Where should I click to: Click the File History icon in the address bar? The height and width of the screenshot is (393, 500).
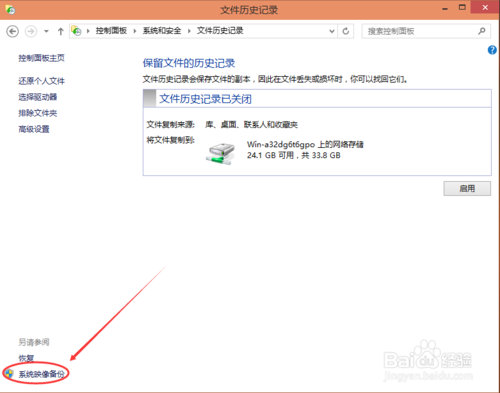76,31
